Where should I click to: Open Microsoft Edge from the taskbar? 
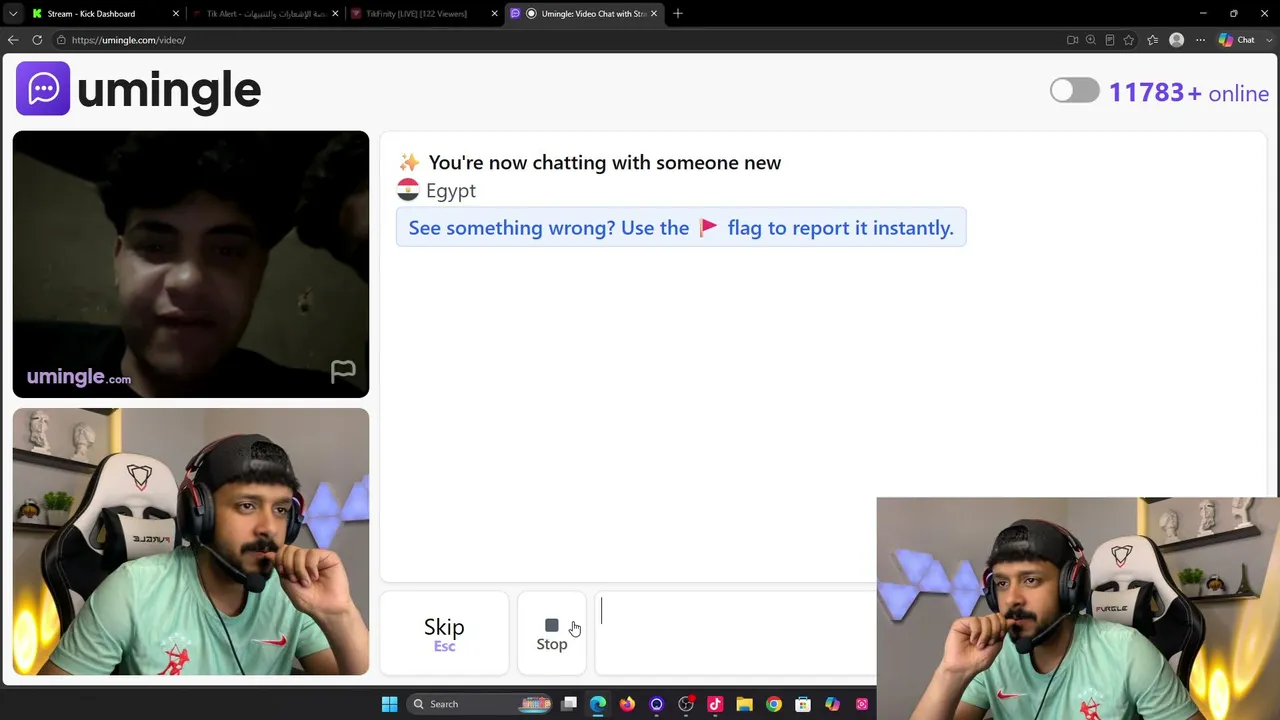click(598, 704)
